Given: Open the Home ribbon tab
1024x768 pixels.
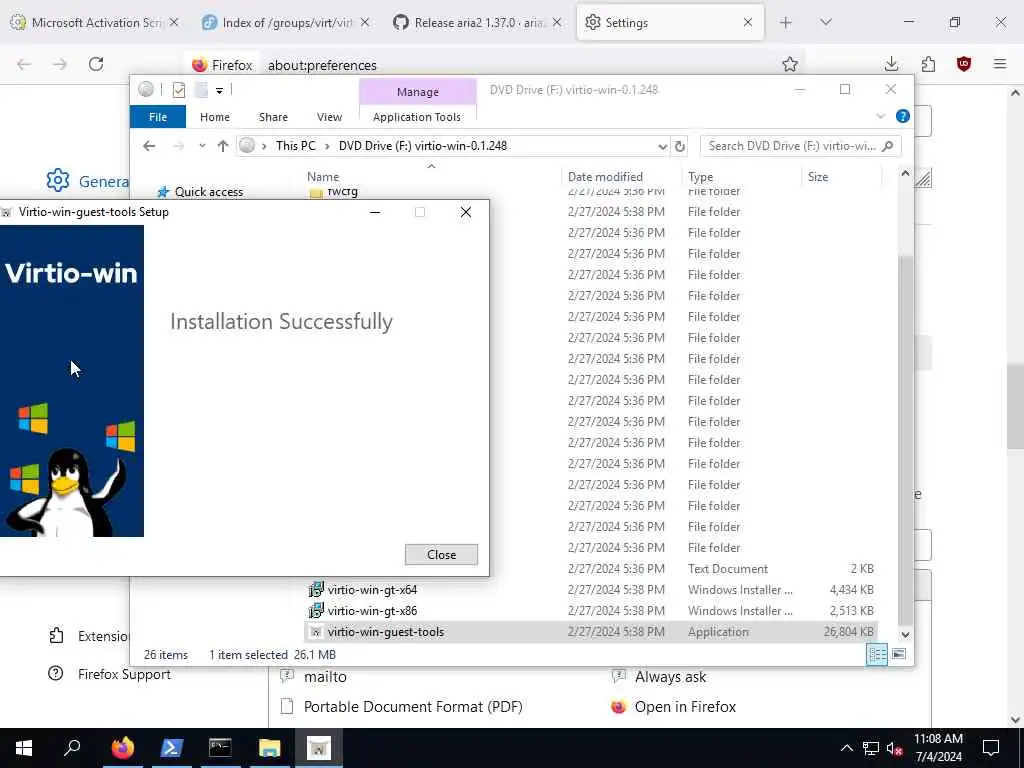Looking at the screenshot, I should pyautogui.click(x=215, y=117).
